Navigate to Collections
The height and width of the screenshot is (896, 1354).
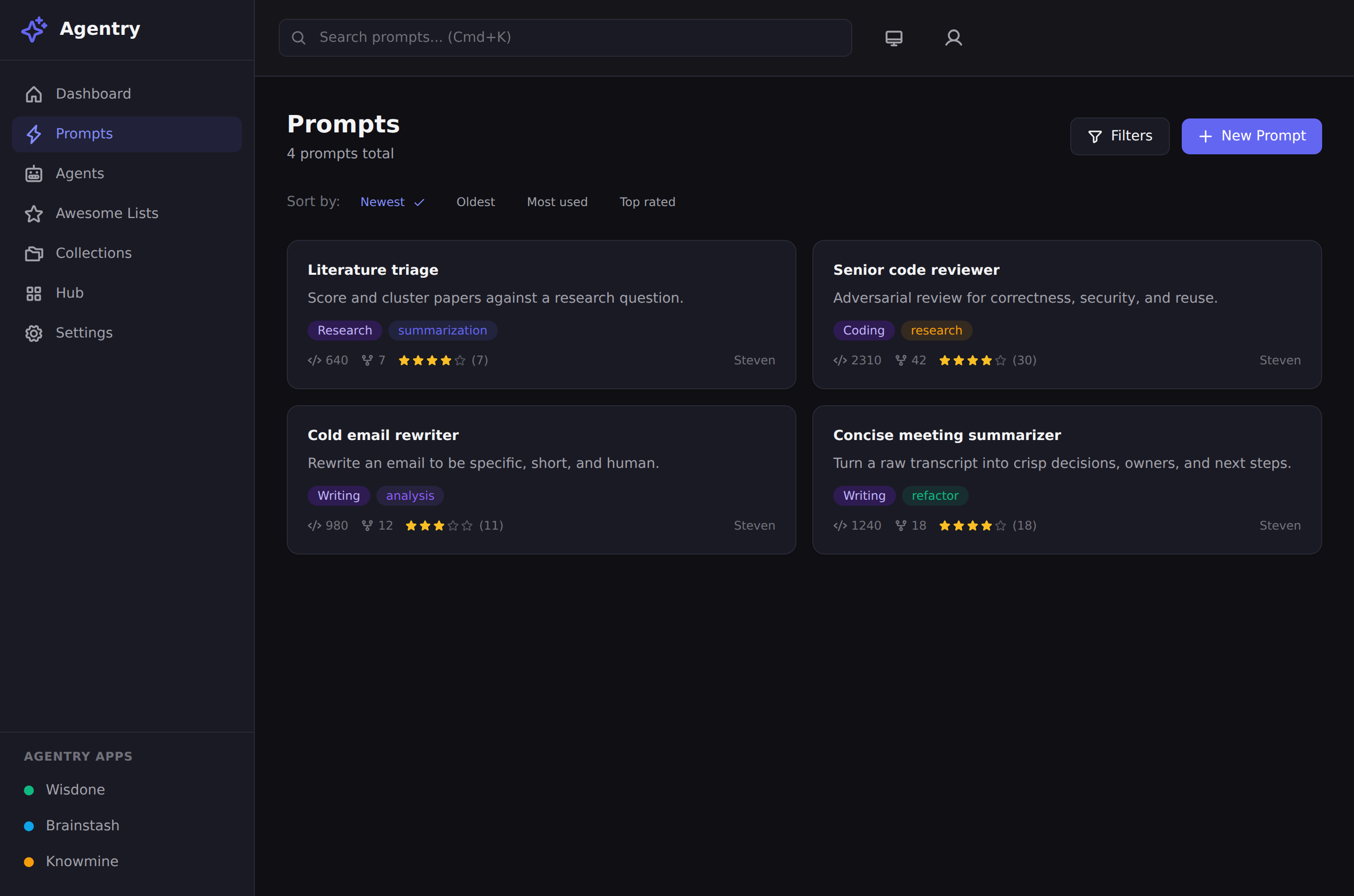click(x=127, y=254)
